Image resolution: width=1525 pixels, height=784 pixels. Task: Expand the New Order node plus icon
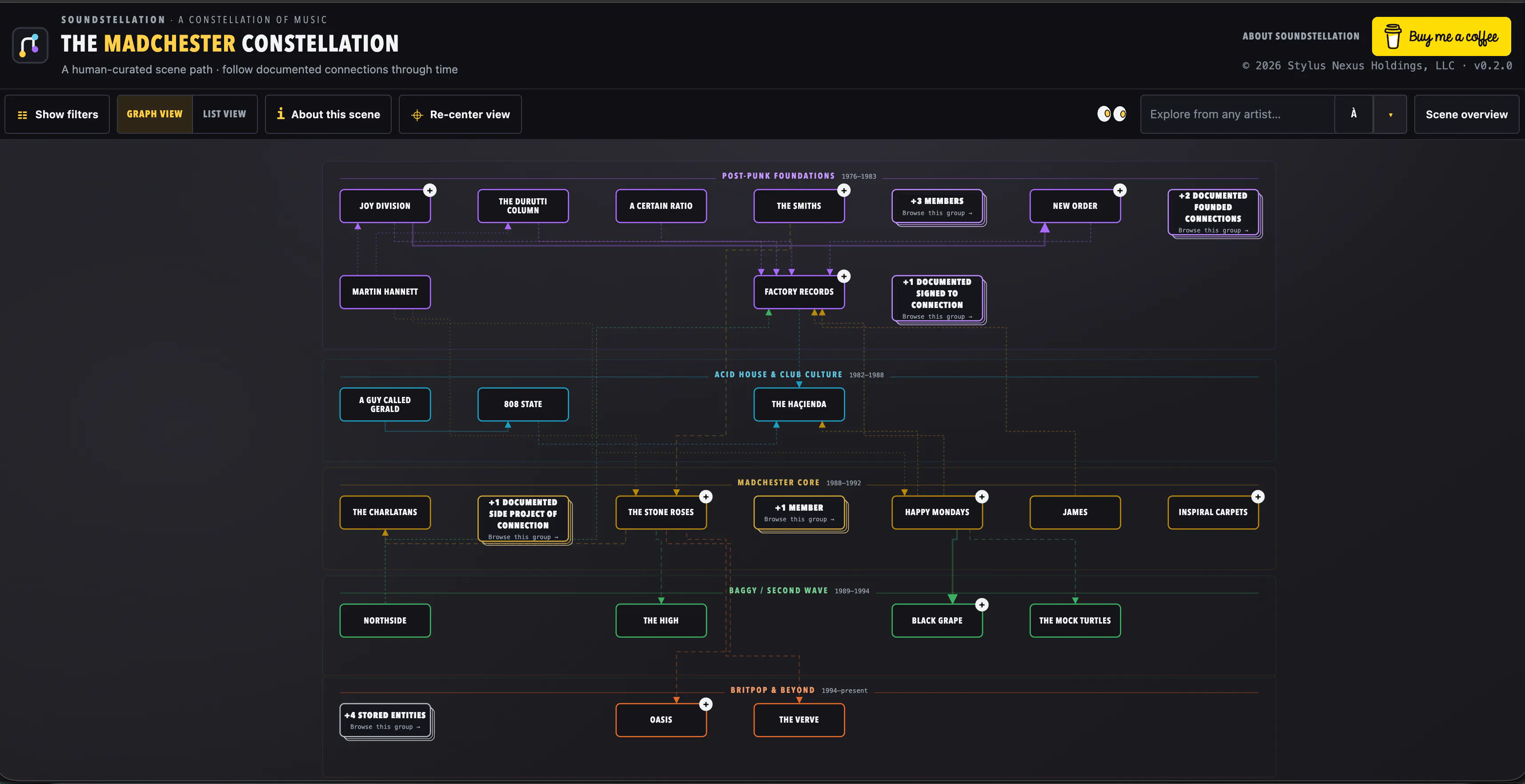click(x=1120, y=190)
